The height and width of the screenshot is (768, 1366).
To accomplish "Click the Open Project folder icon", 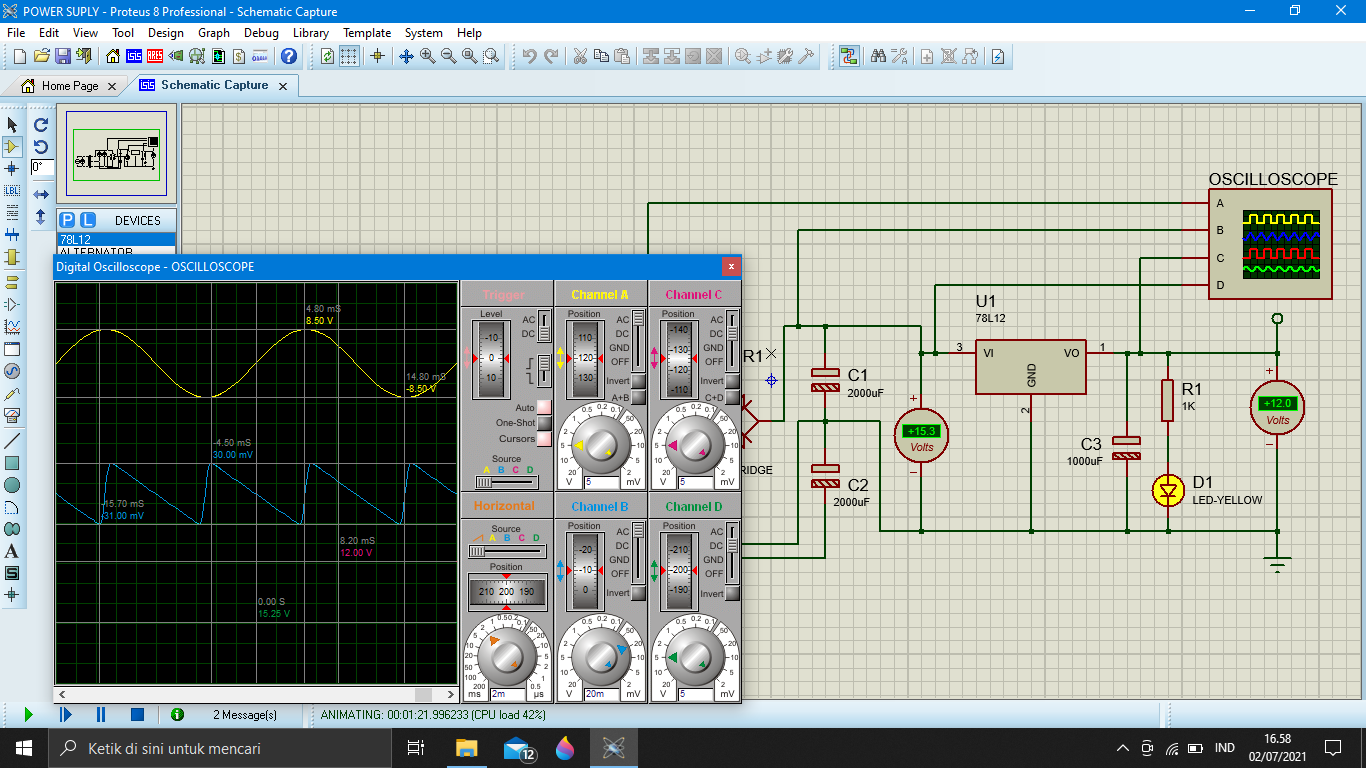I will [x=41, y=56].
